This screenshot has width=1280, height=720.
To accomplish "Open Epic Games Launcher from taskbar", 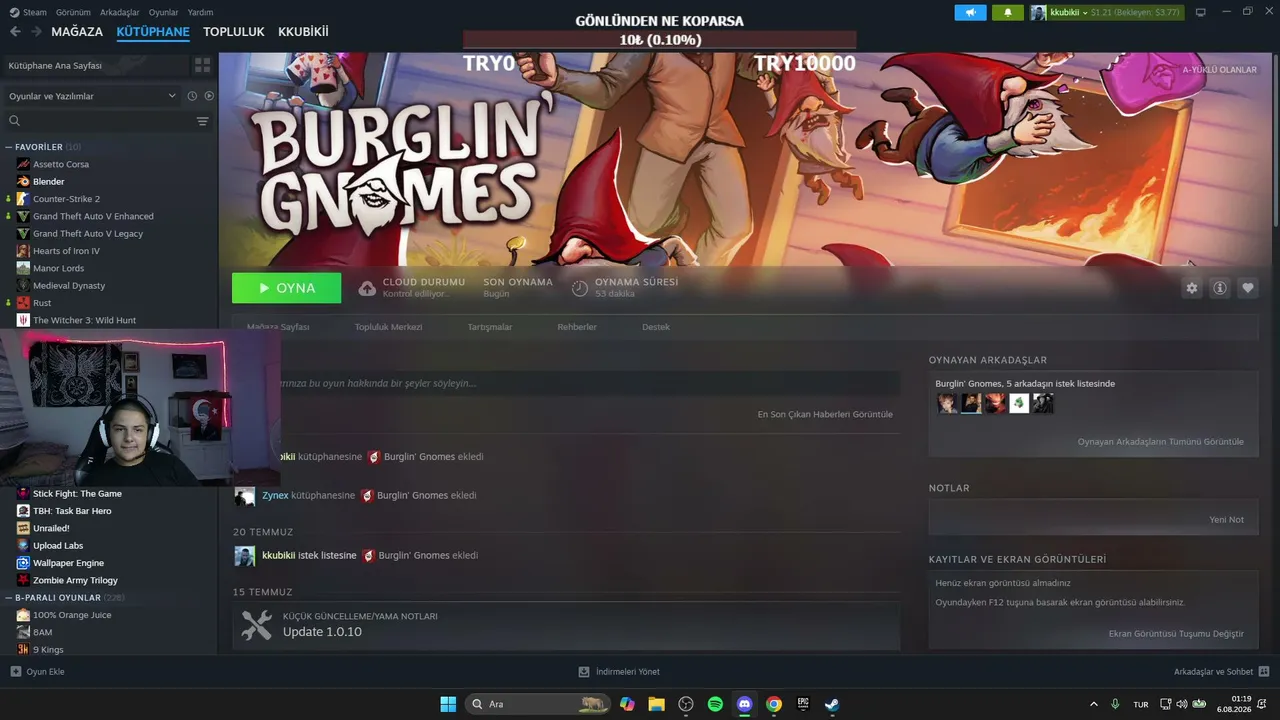I will pos(802,704).
